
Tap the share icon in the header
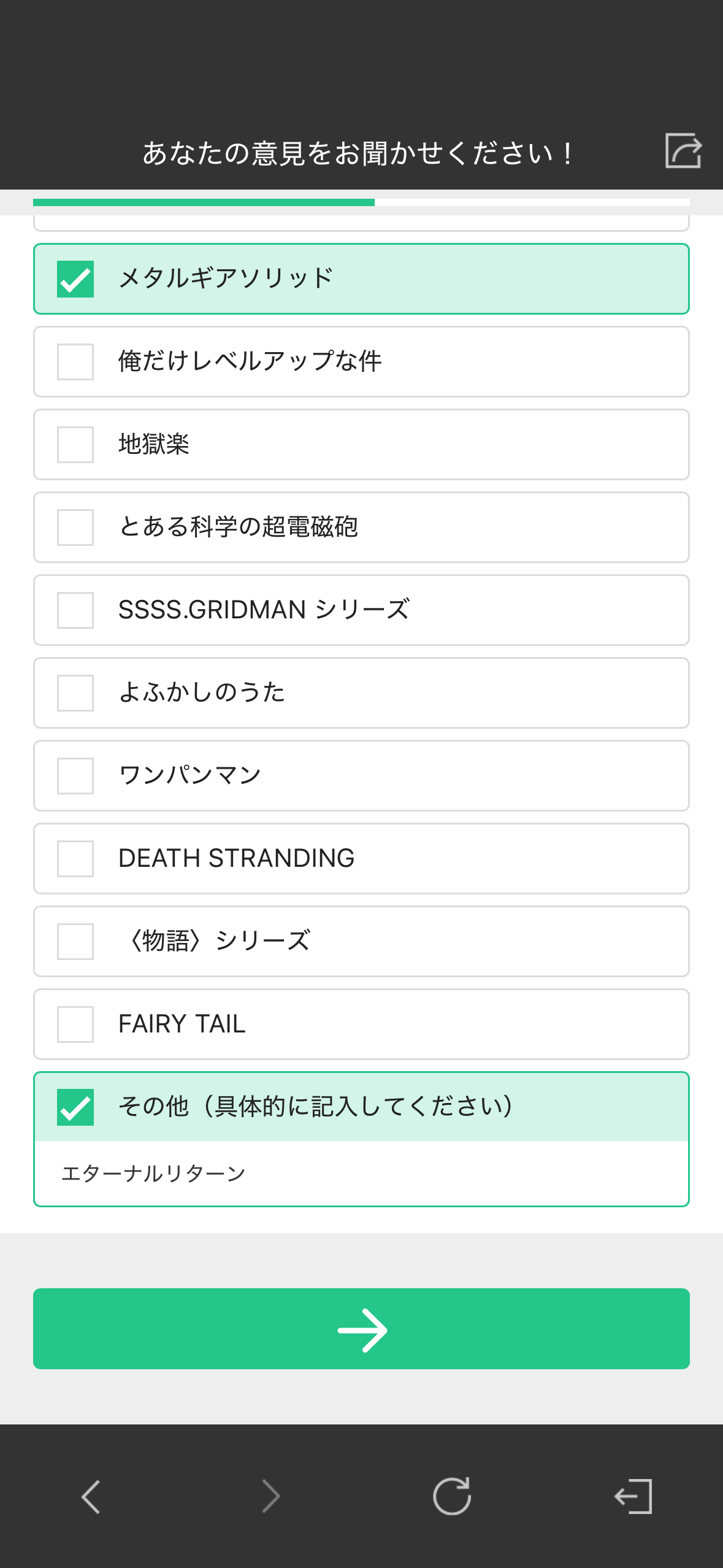point(683,150)
